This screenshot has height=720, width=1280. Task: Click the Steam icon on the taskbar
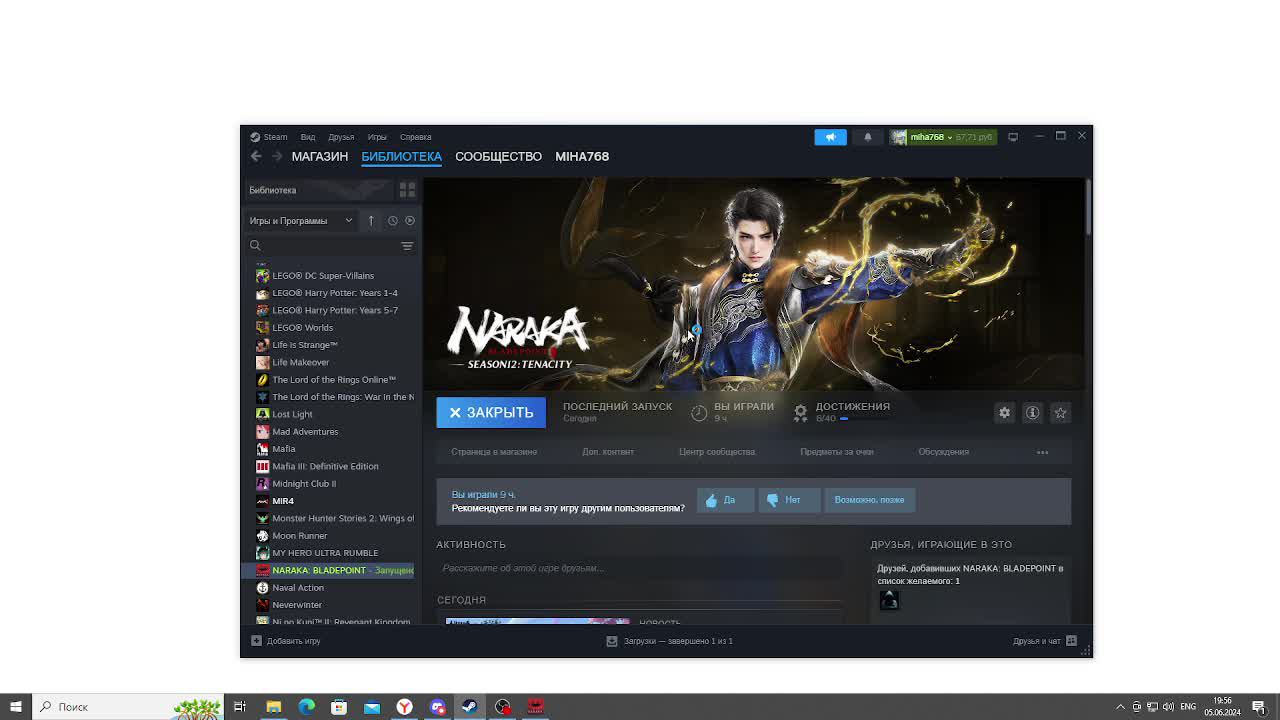point(469,707)
